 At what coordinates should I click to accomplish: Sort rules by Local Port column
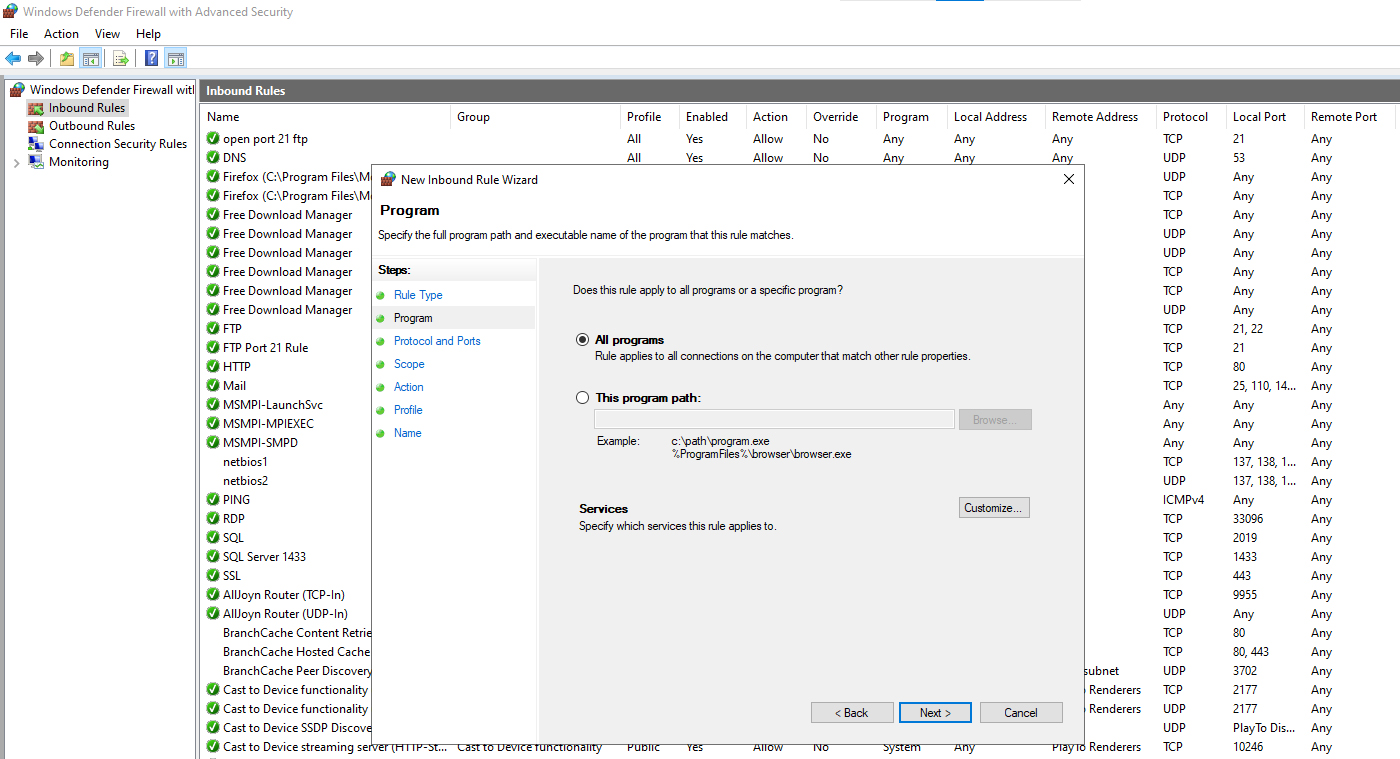click(x=1259, y=117)
